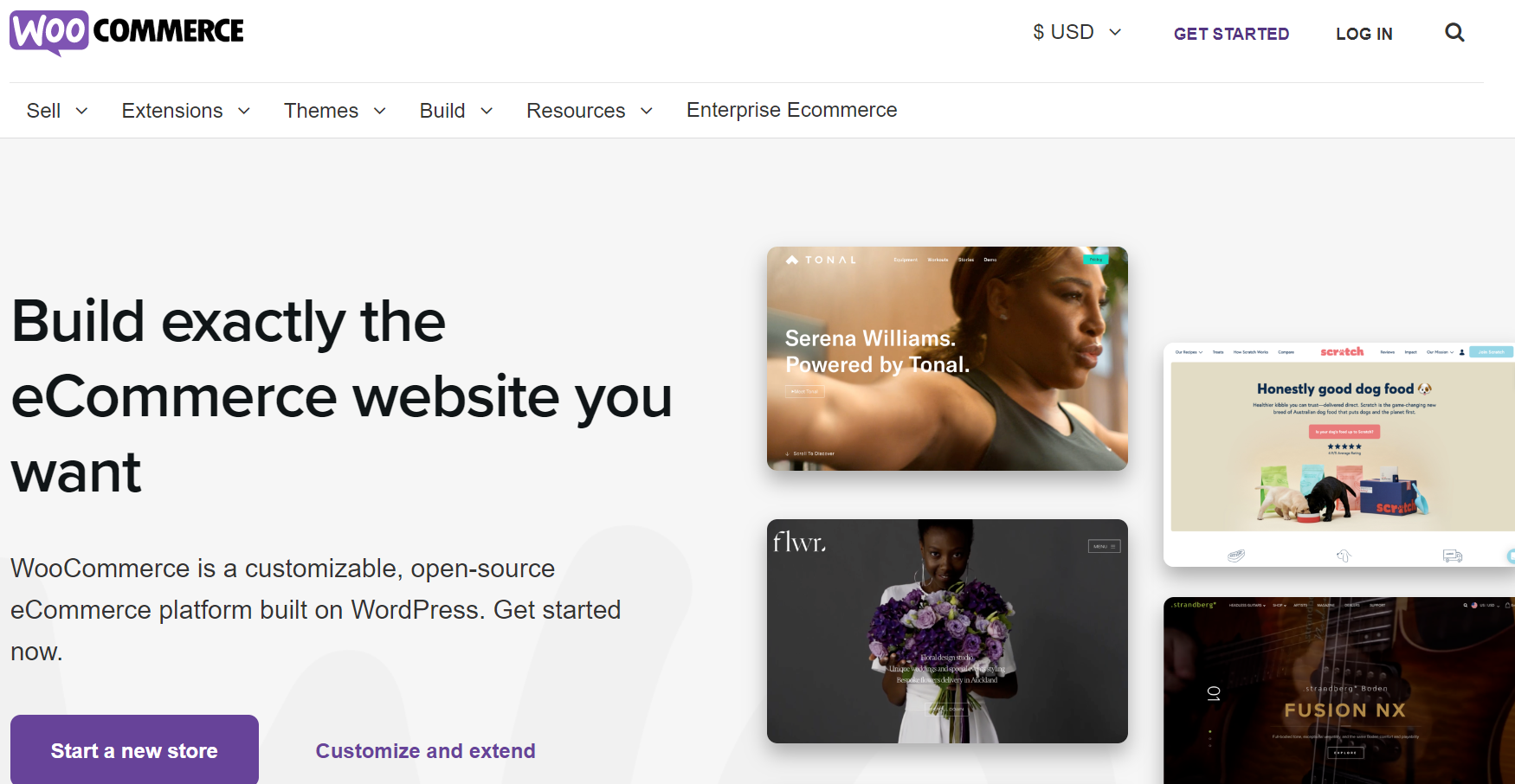The height and width of the screenshot is (784, 1515).
Task: Click the flwr. menu button in card
Action: (x=1104, y=546)
